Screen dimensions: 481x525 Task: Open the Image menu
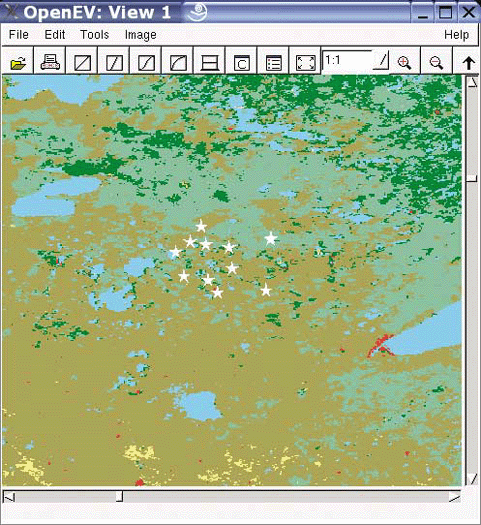(x=141, y=34)
